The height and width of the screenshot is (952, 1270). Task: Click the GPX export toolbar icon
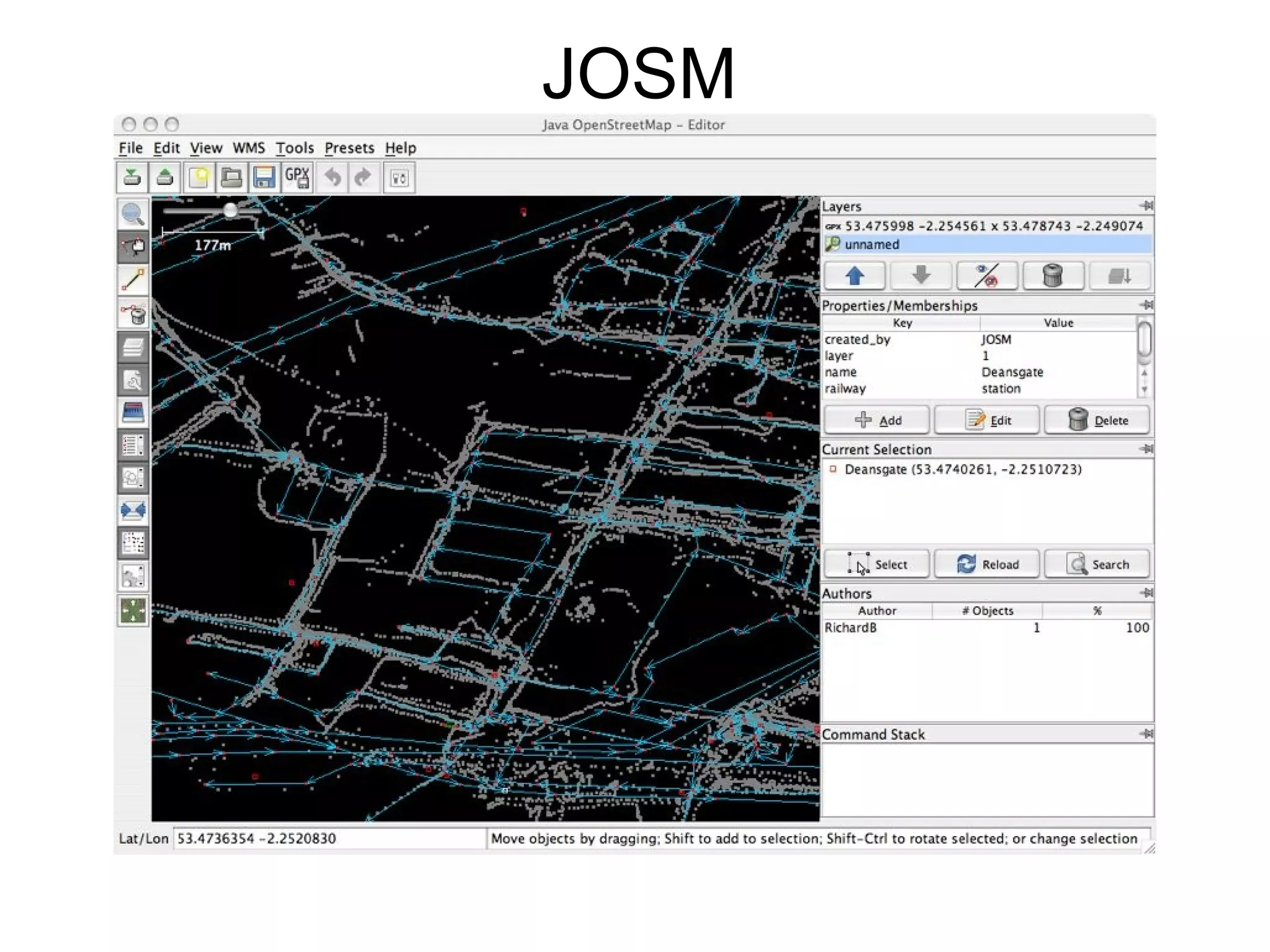297,178
